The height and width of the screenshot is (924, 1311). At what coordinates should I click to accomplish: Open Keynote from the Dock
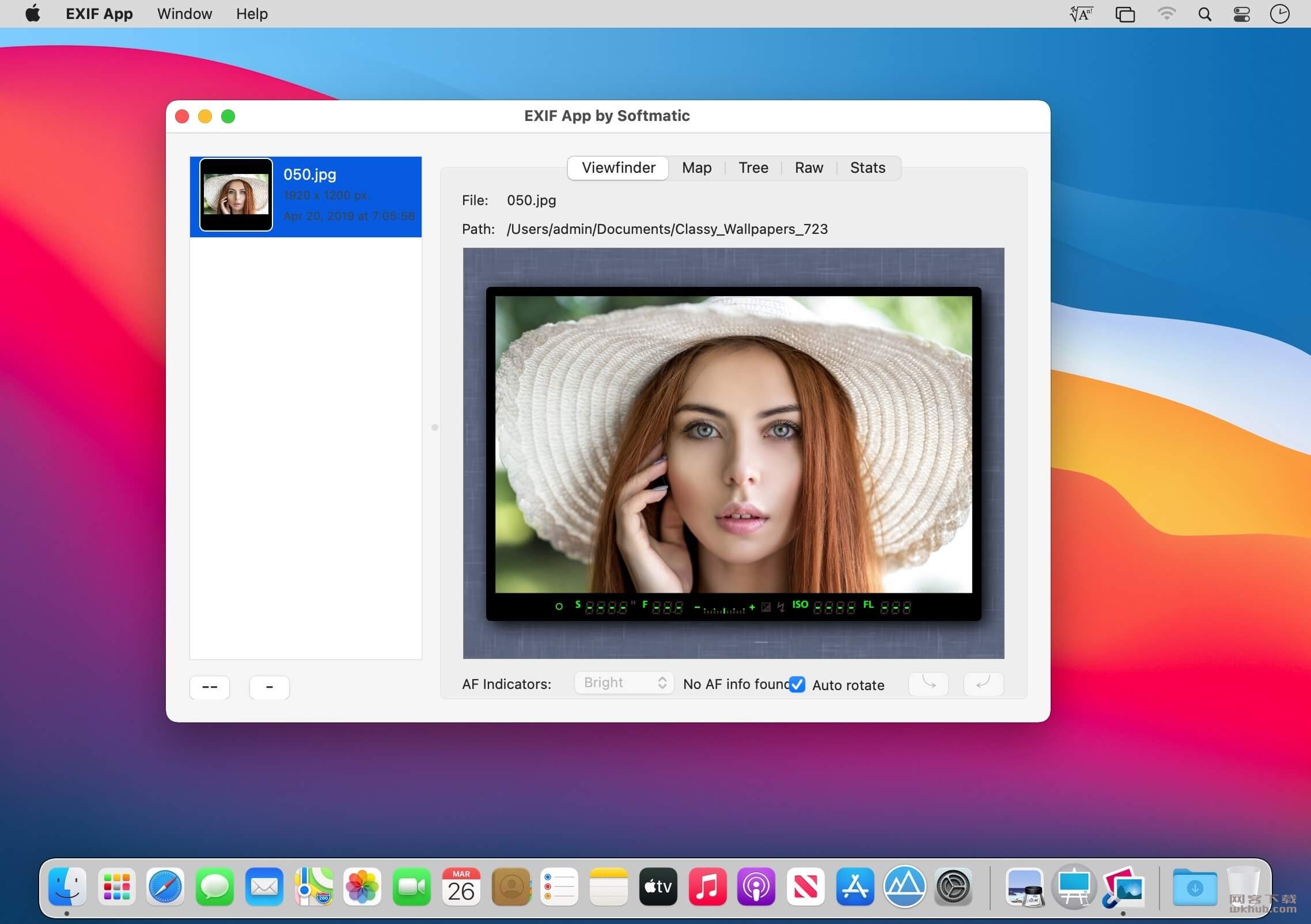pyautogui.click(x=1074, y=887)
